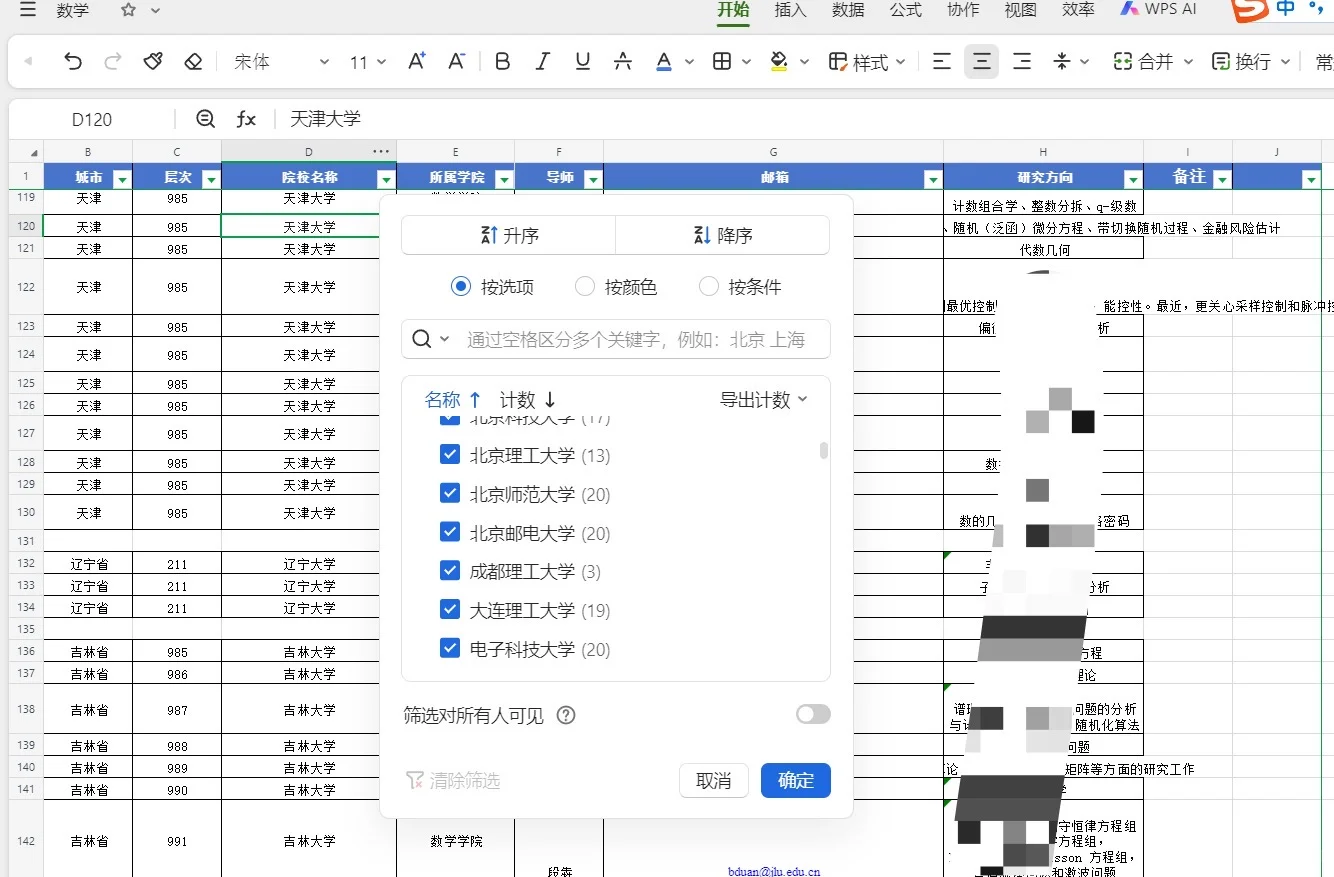Open the 研究方向 column filter dropdown
The width and height of the screenshot is (1334, 877).
pos(1133,179)
